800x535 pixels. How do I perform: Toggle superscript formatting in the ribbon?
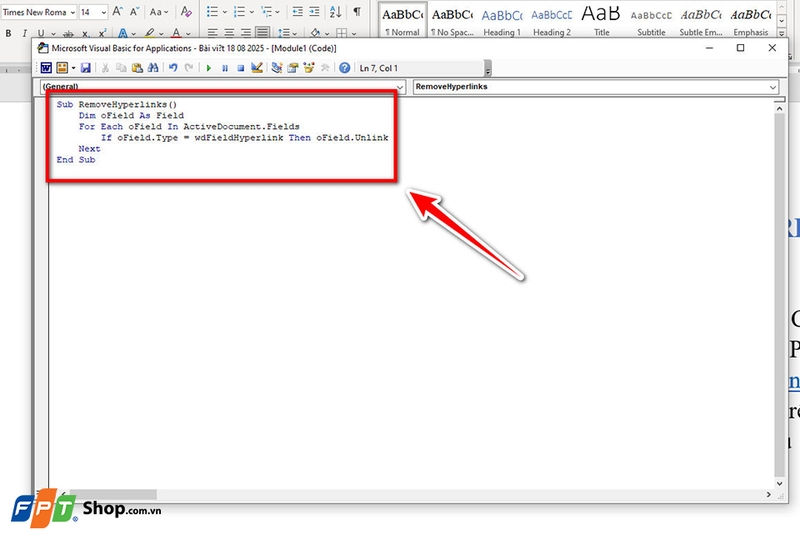[101, 33]
